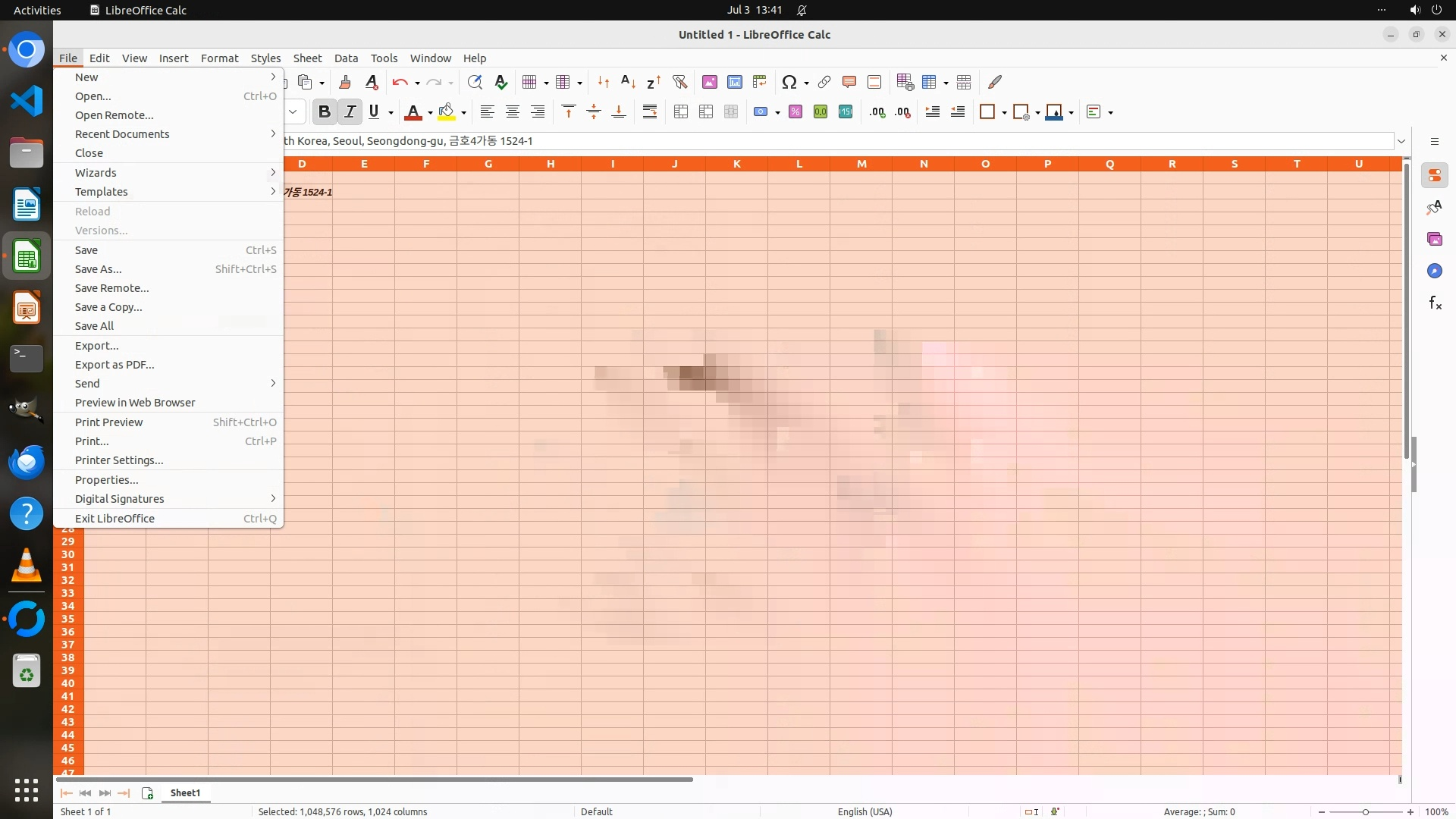Select Save As... in File menu
1456x819 pixels.
pyautogui.click(x=98, y=269)
